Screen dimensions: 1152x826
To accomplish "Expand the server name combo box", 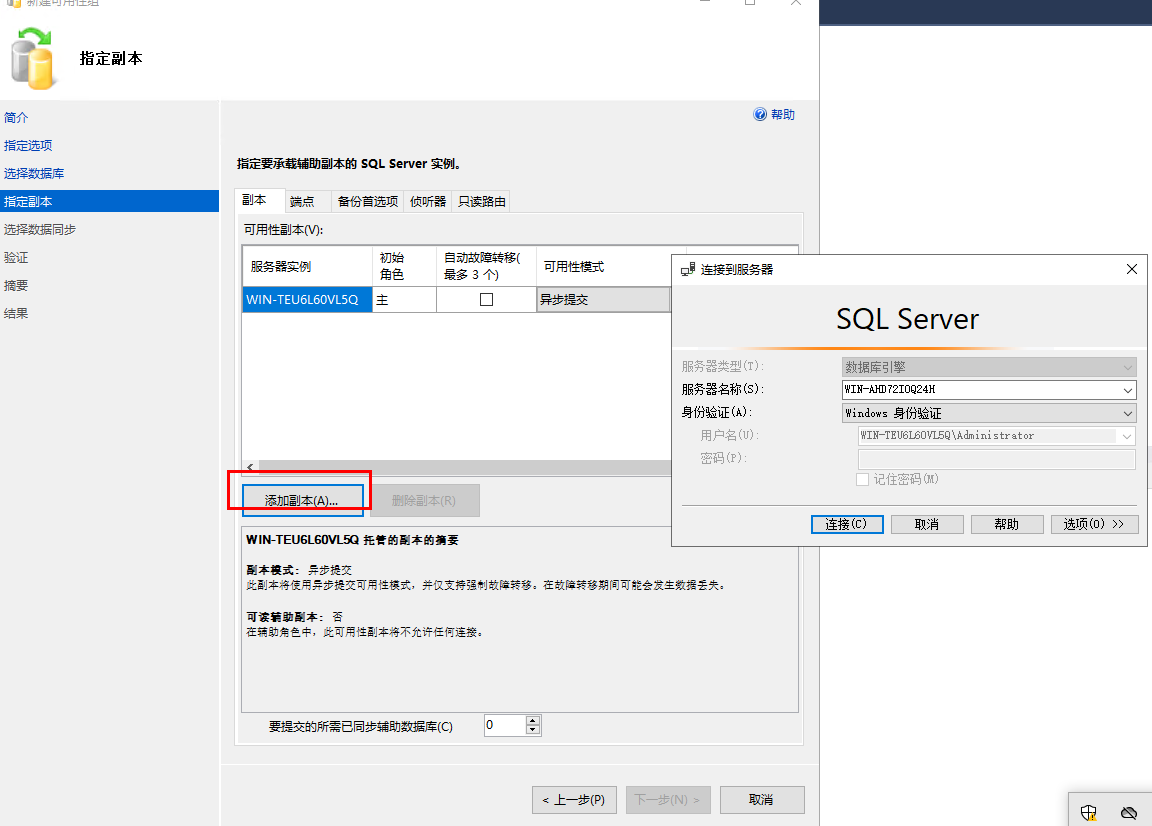I will click(x=1128, y=389).
